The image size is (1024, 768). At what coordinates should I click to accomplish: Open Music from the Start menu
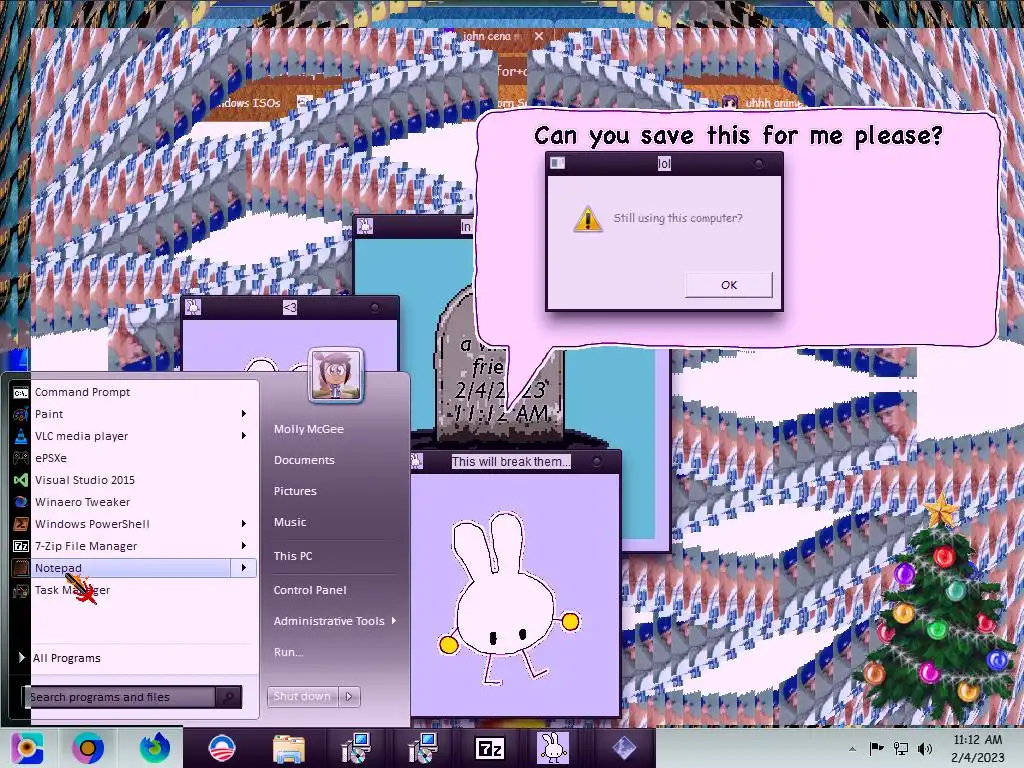coord(290,522)
